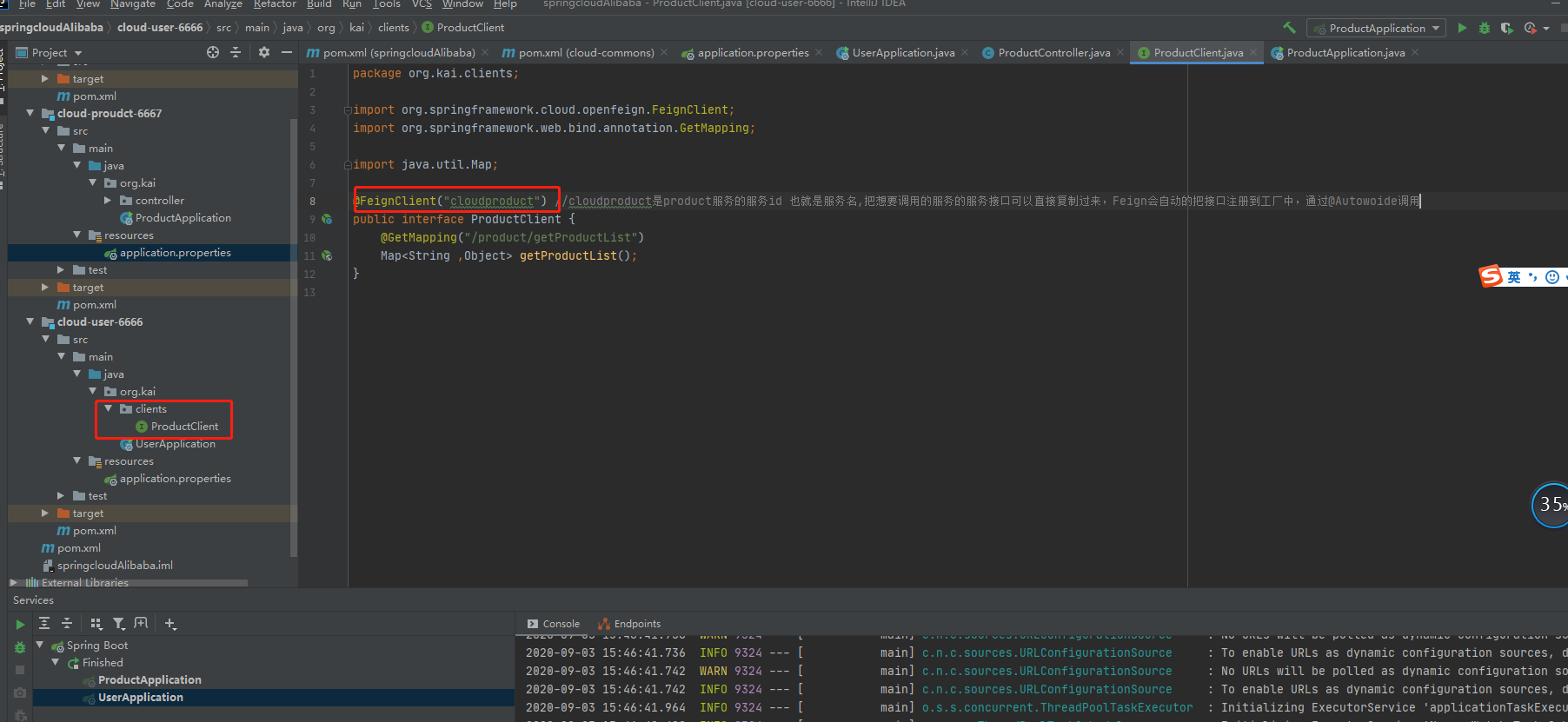Click the gutter implementation icon on line 9
The width and height of the screenshot is (1568, 722).
327,219
